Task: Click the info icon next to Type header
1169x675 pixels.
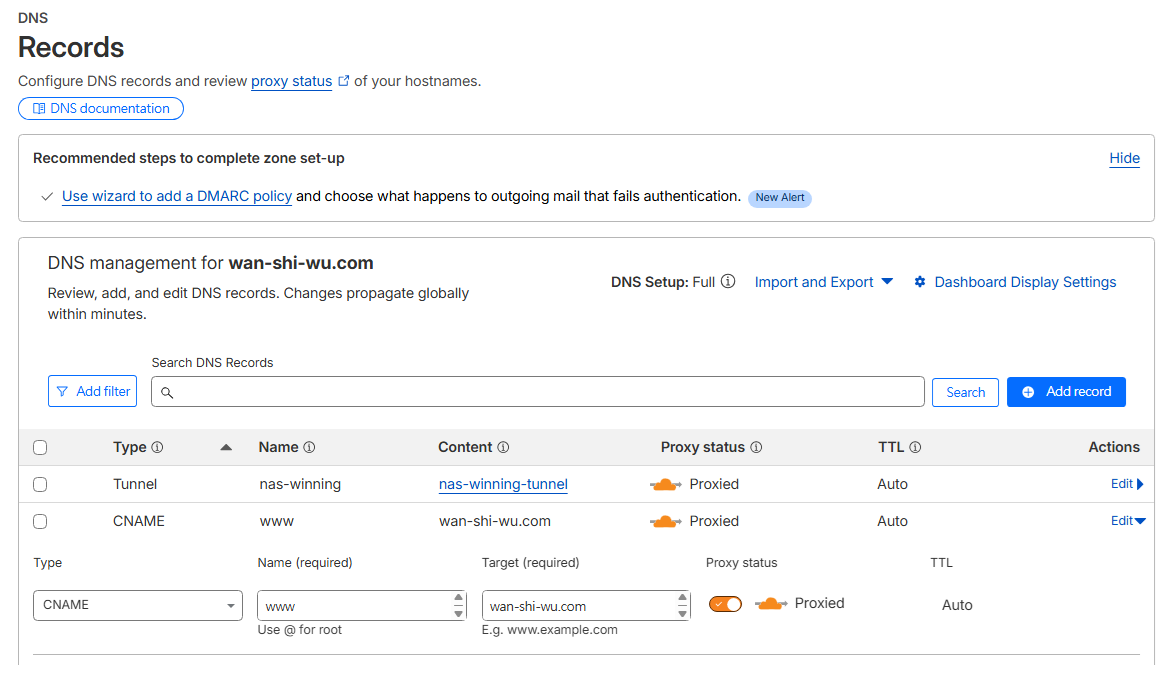Action: [x=157, y=448]
